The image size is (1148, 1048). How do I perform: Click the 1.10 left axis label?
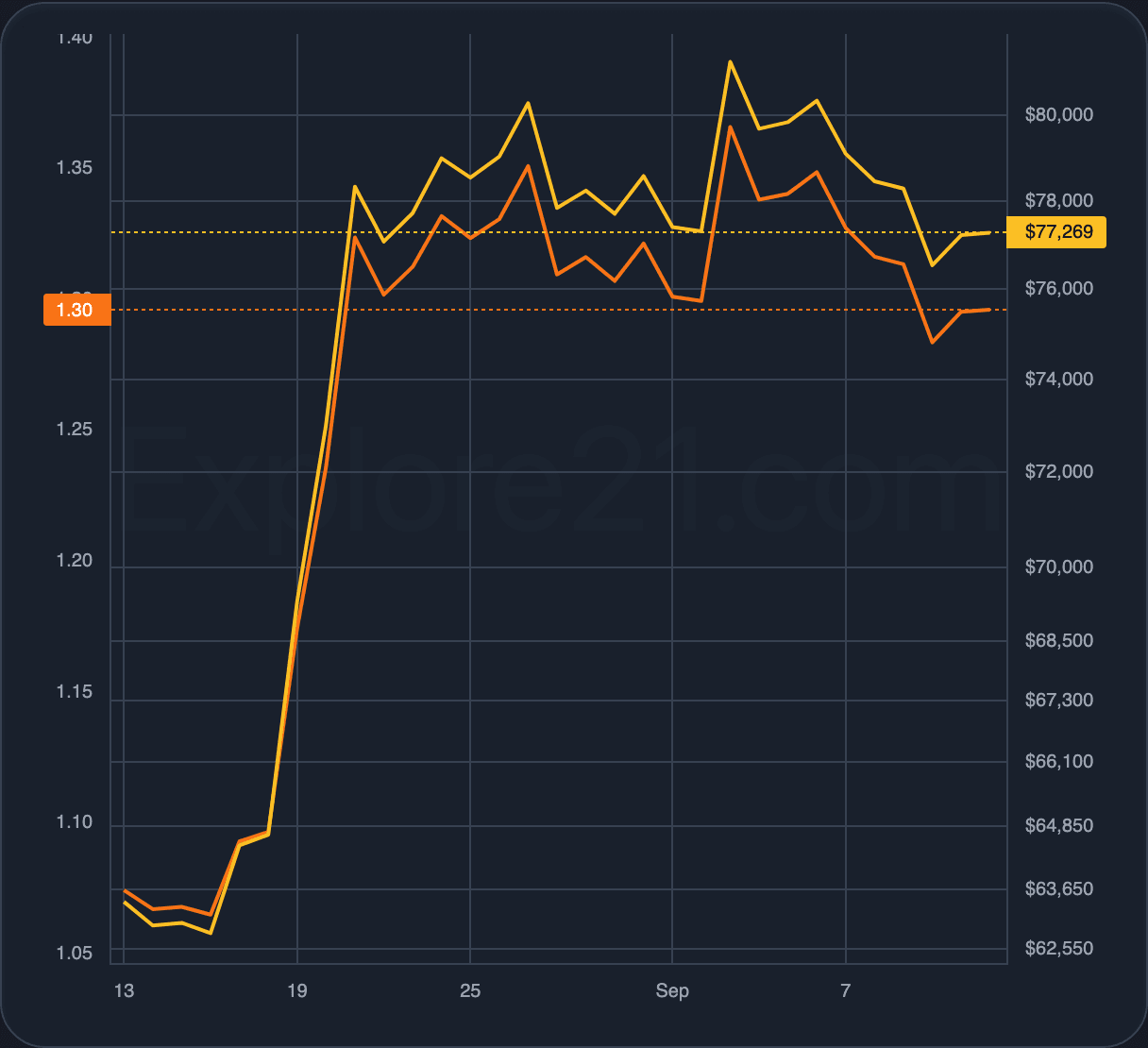click(x=75, y=822)
